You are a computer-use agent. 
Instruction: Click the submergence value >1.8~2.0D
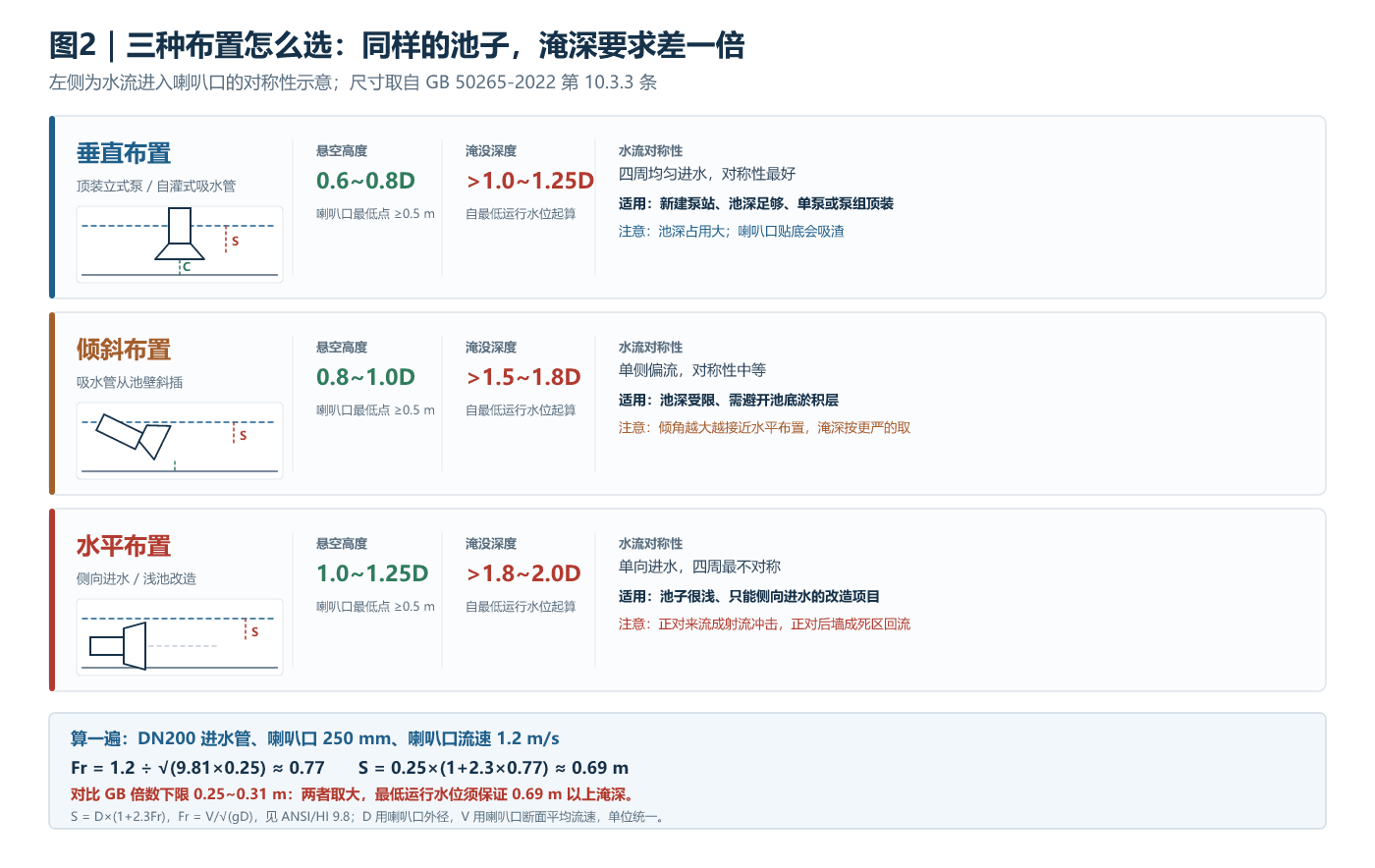tap(523, 573)
